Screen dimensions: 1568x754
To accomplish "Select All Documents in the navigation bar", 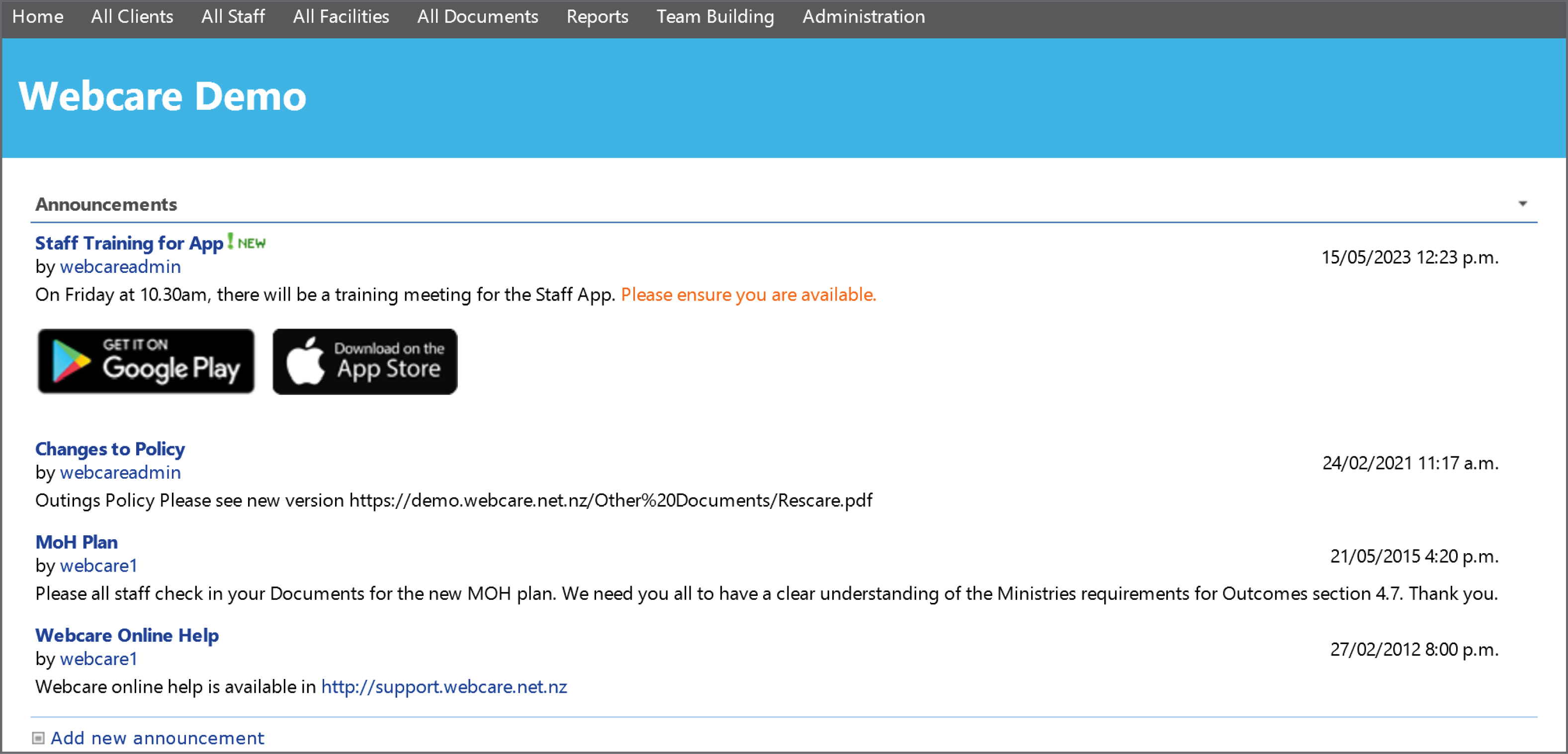I will (x=478, y=16).
